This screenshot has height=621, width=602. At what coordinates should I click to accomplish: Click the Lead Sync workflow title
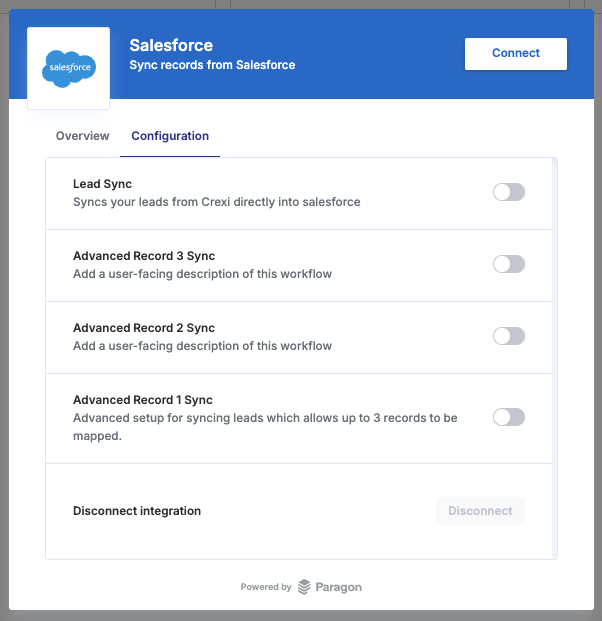(102, 184)
